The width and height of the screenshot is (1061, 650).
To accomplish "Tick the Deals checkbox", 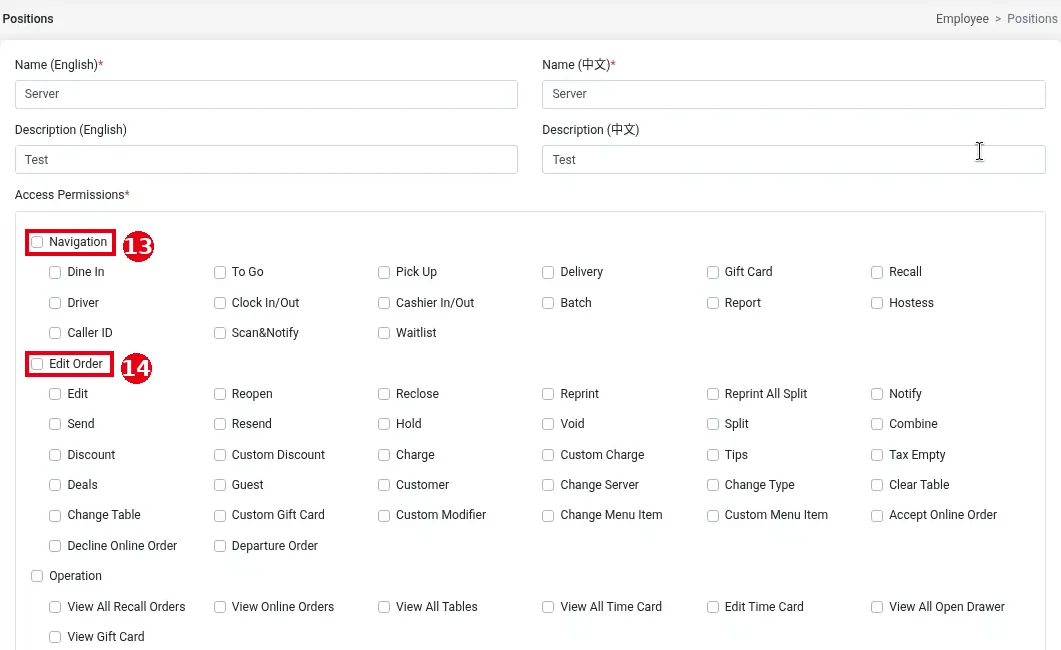I will 55,485.
